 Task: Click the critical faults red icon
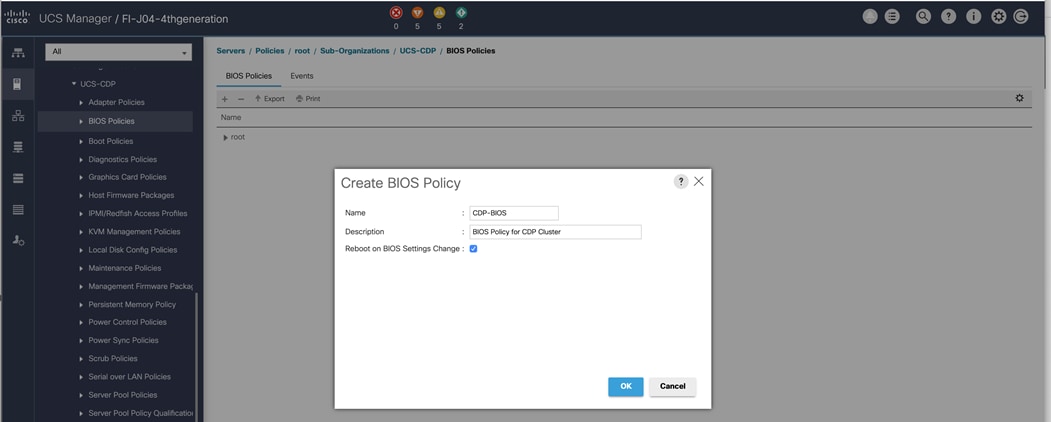coord(395,13)
